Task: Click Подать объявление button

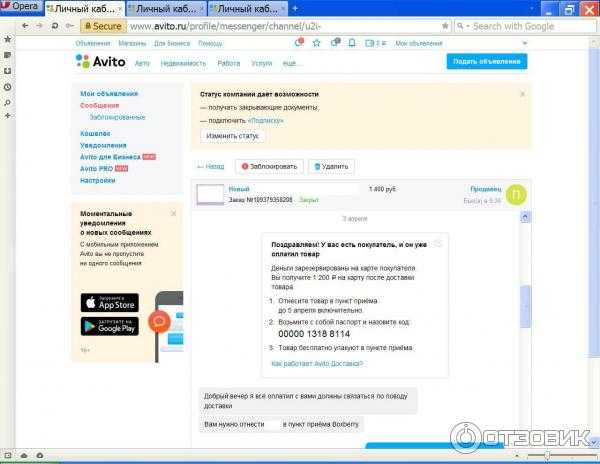Action: tap(487, 61)
